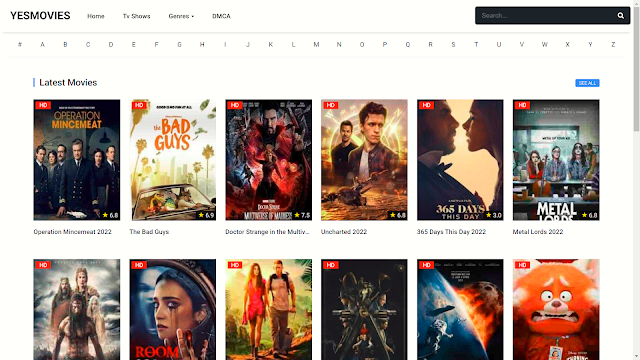640x360 pixels.
Task: Open the Home menu item
Action: [96, 16]
